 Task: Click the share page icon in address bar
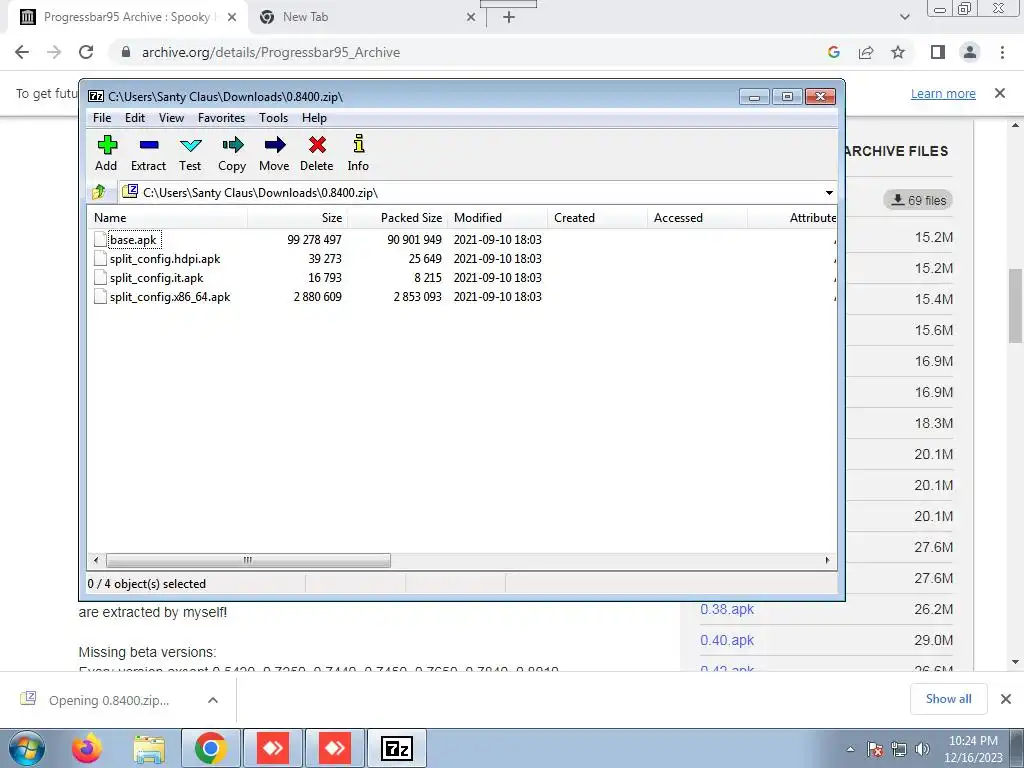pos(866,52)
